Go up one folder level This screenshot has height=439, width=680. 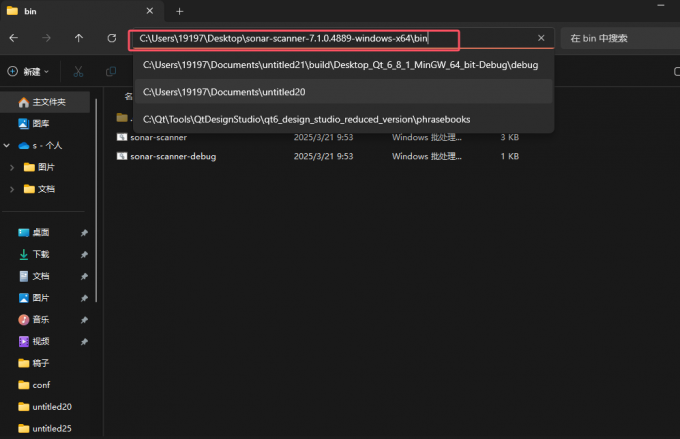tap(78, 38)
